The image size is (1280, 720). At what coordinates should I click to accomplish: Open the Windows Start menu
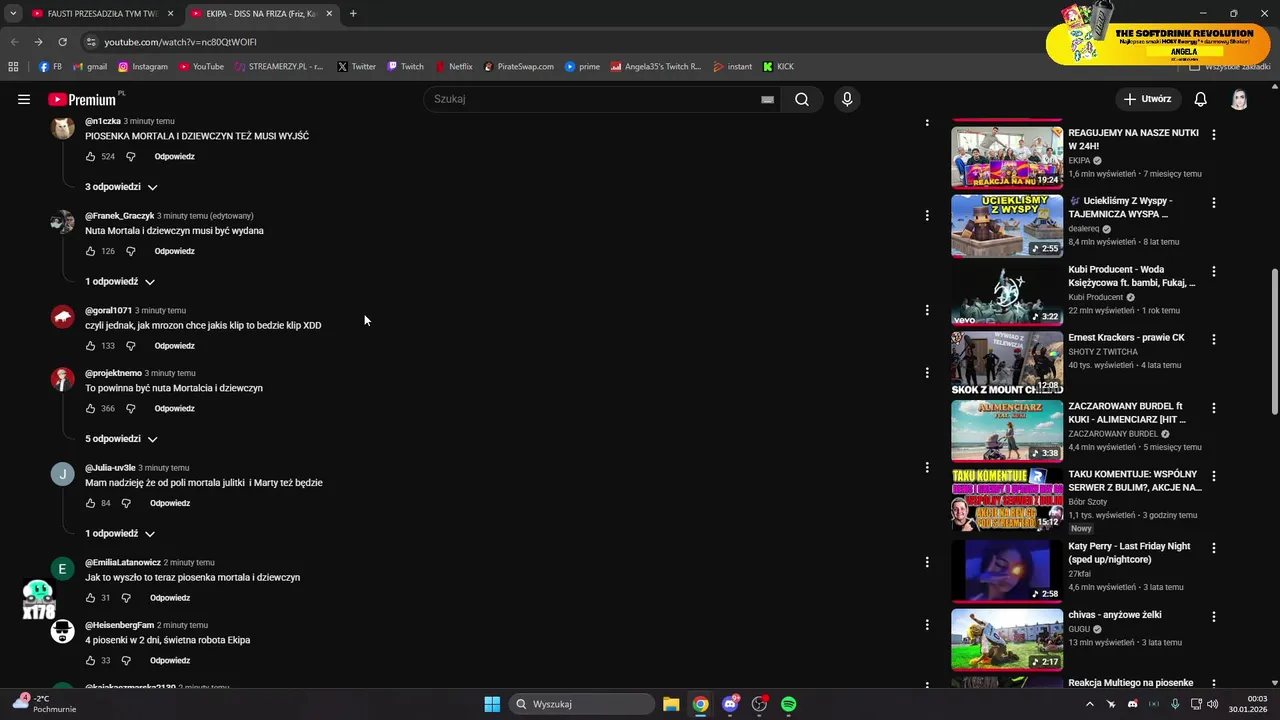tap(492, 704)
